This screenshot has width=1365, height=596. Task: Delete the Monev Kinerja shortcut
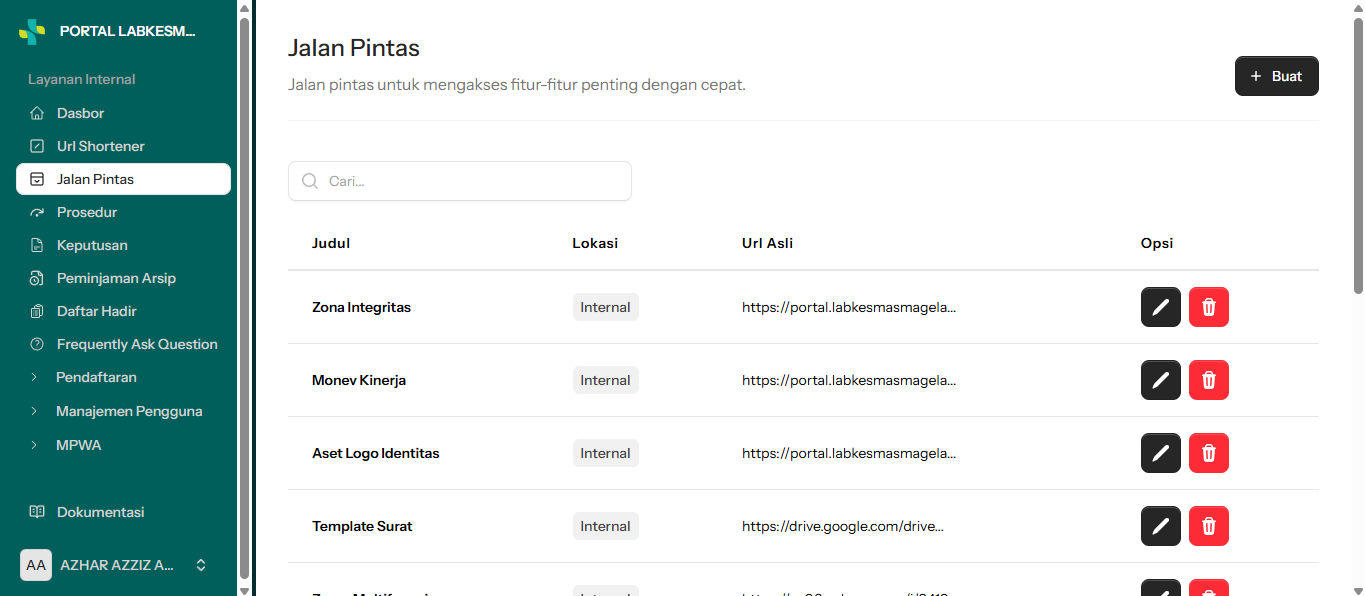[1209, 380]
